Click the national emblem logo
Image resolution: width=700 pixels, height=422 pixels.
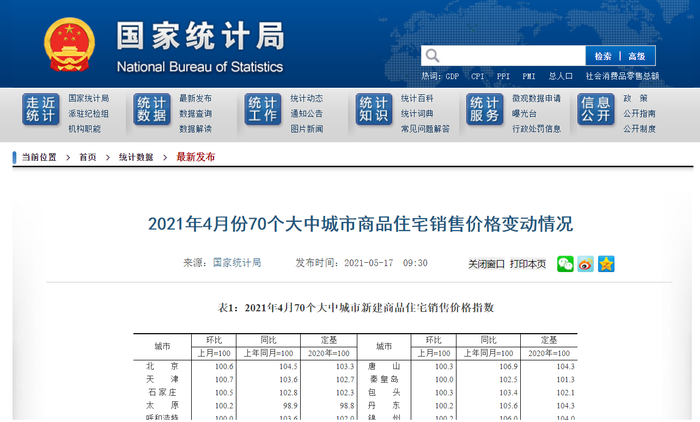click(69, 44)
